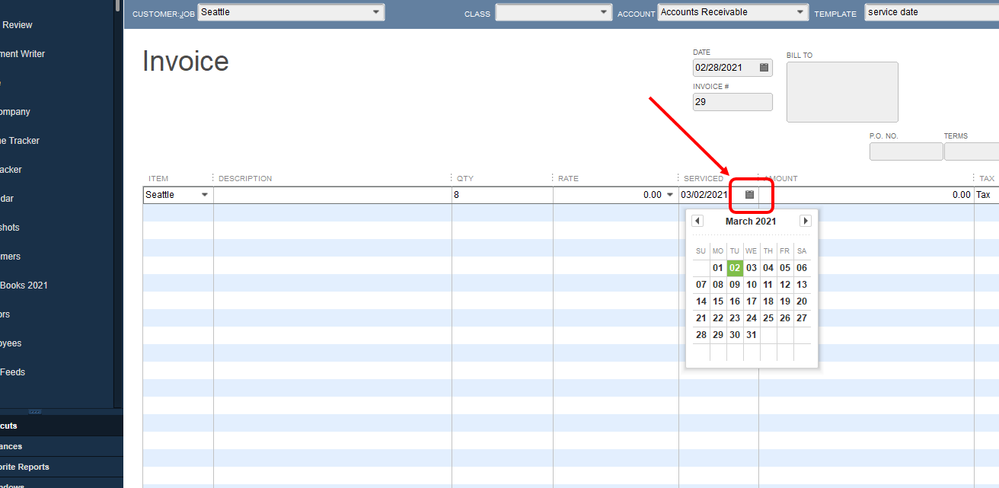
Task: Expand the Item dropdown arrow for Seattle
Action: [x=205, y=195]
